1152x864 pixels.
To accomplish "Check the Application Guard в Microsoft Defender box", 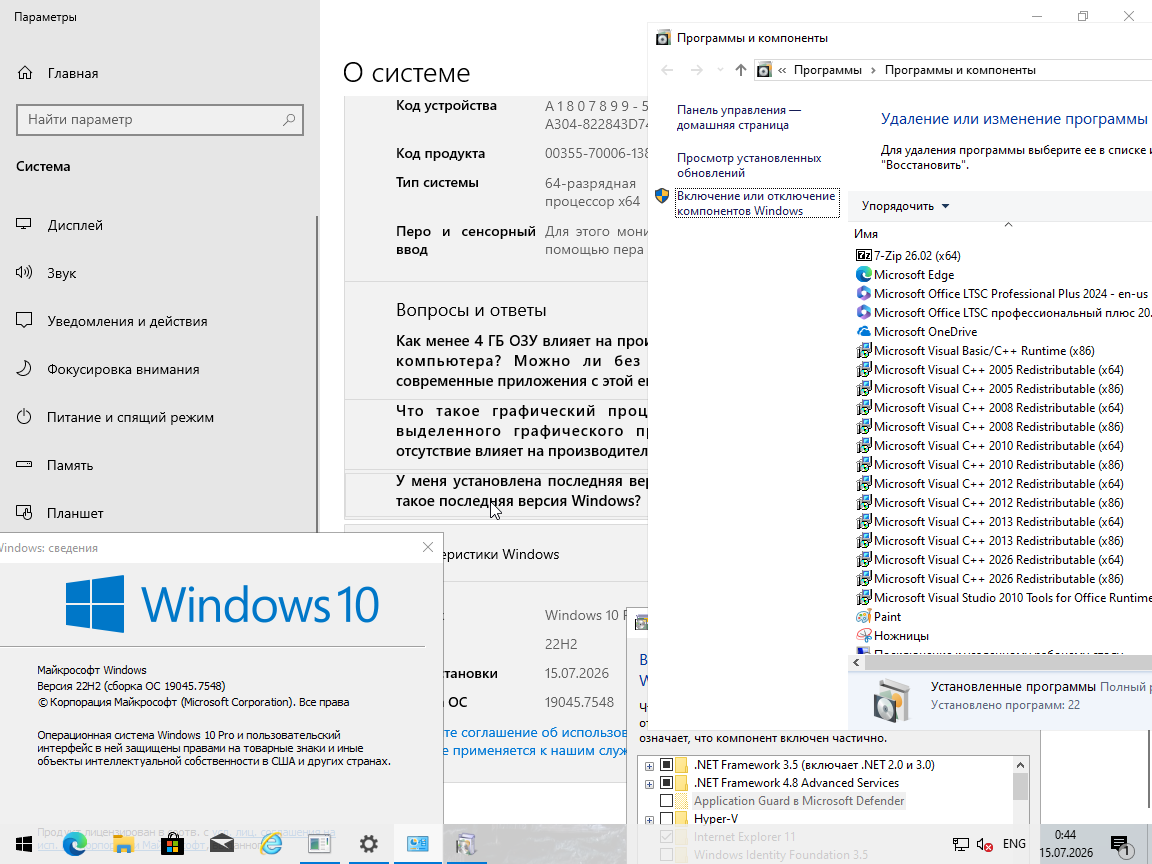I will (666, 801).
